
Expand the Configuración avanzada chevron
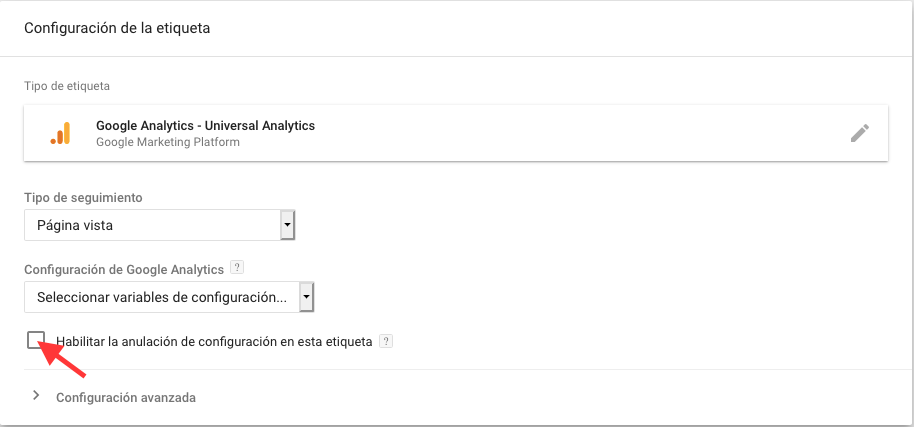pyautogui.click(x=36, y=396)
